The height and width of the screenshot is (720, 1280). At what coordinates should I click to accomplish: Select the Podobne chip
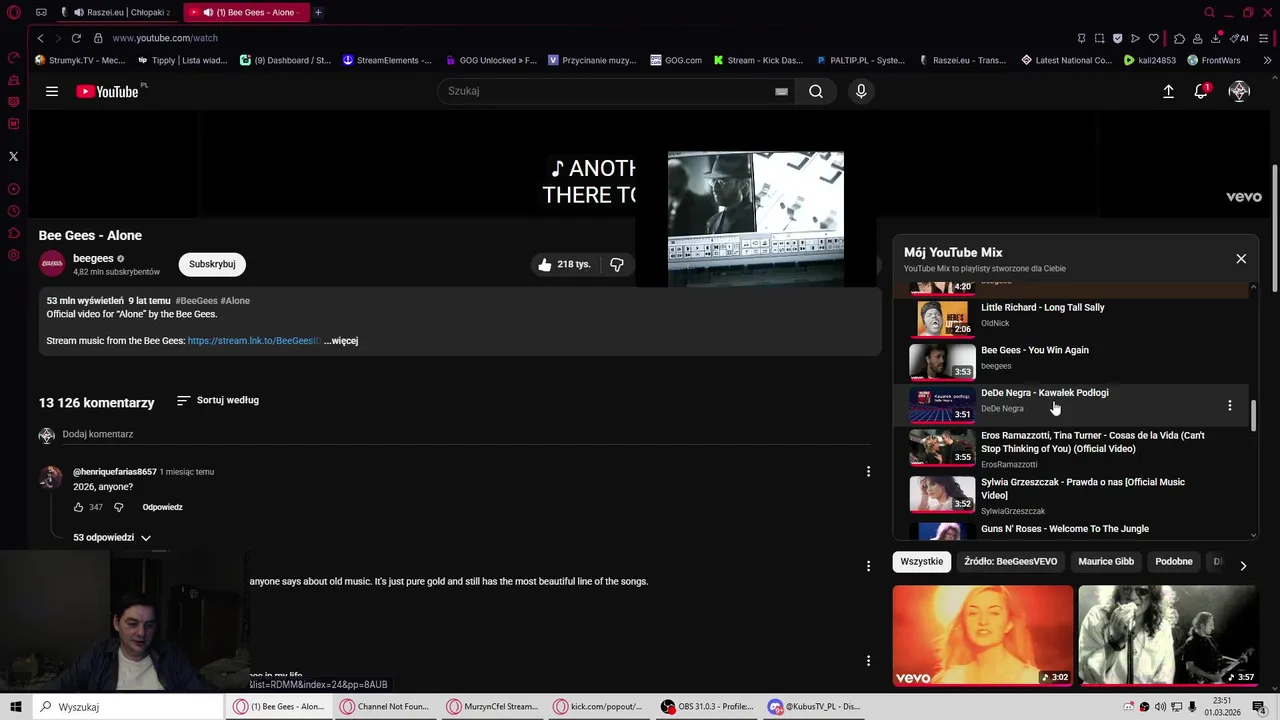click(x=1174, y=562)
